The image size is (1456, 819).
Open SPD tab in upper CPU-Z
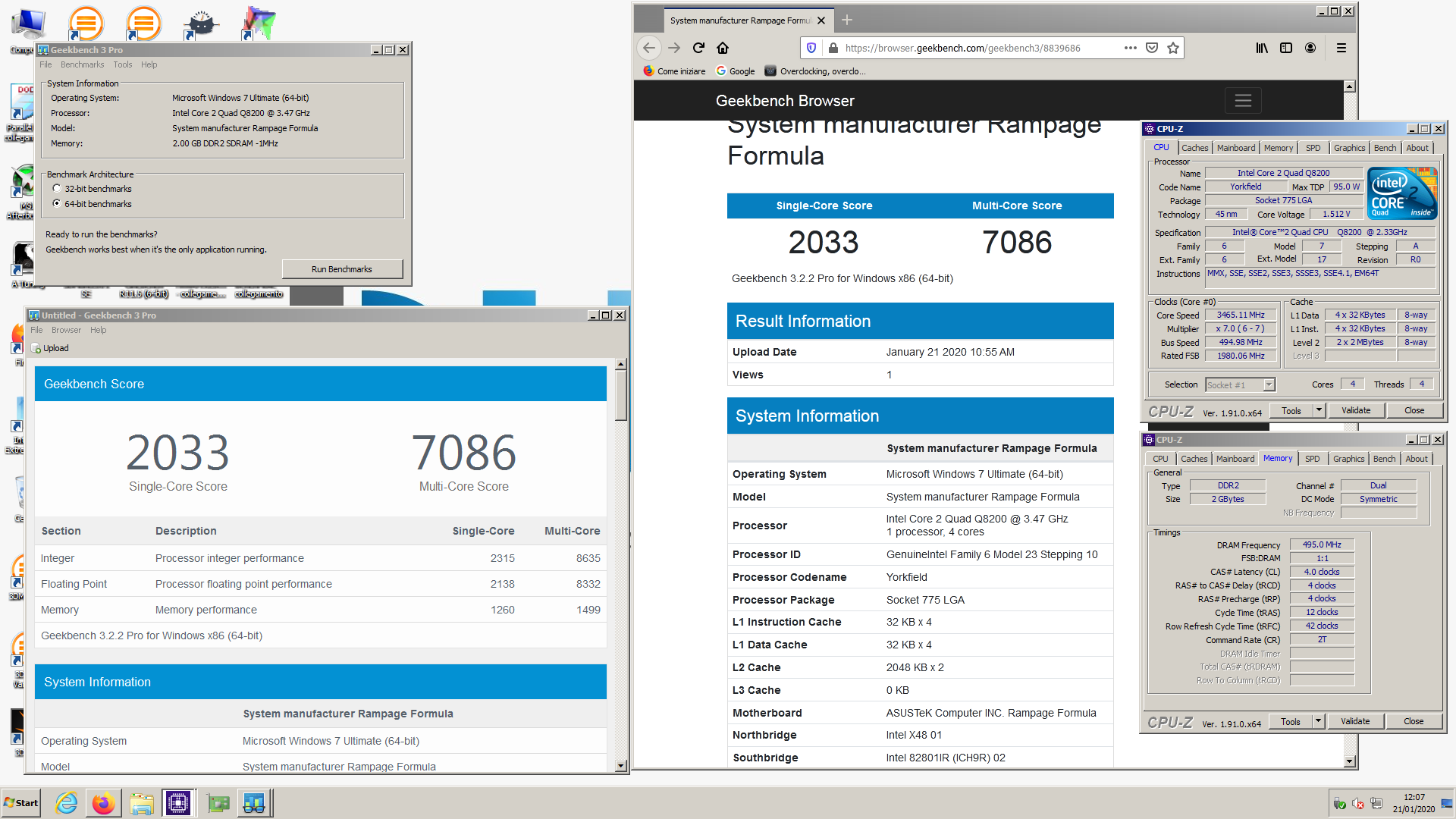click(1313, 148)
